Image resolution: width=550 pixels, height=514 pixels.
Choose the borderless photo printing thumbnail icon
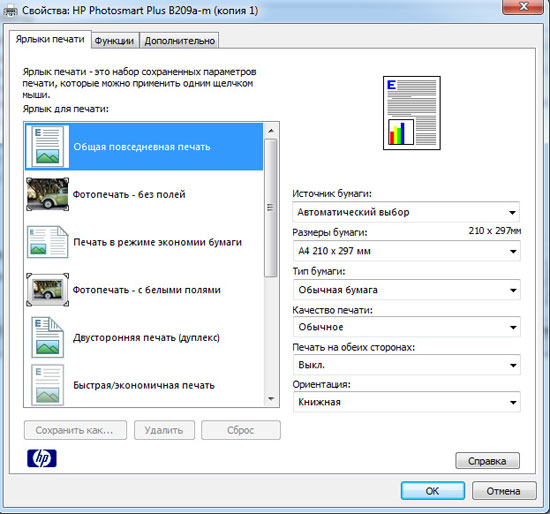47,194
